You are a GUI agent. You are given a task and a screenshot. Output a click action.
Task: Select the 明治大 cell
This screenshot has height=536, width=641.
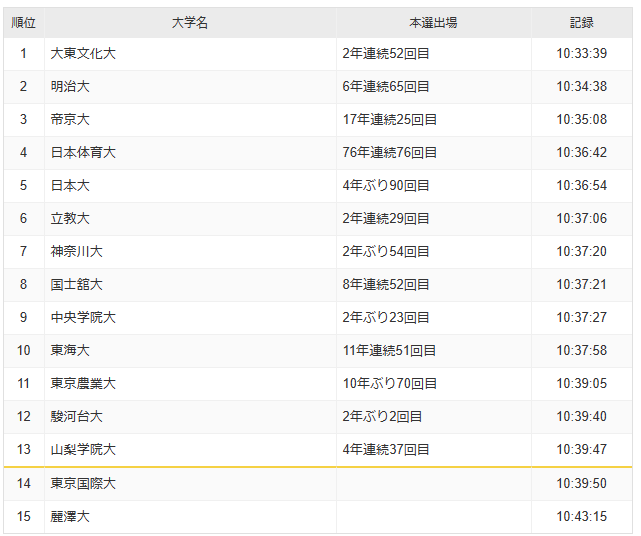click(190, 87)
